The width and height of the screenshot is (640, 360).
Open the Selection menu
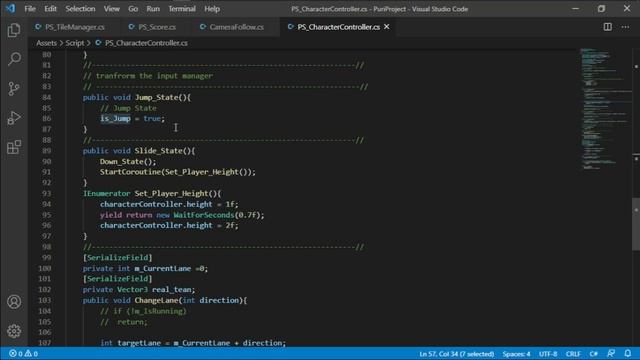[80, 9]
